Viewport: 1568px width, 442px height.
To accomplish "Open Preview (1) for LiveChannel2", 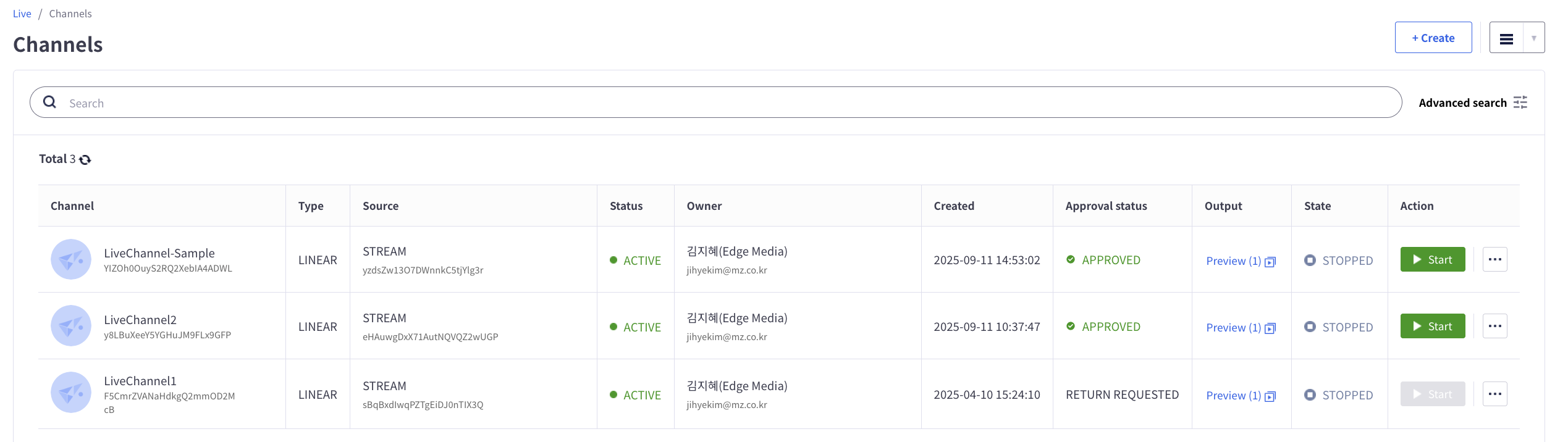I will point(1233,328).
